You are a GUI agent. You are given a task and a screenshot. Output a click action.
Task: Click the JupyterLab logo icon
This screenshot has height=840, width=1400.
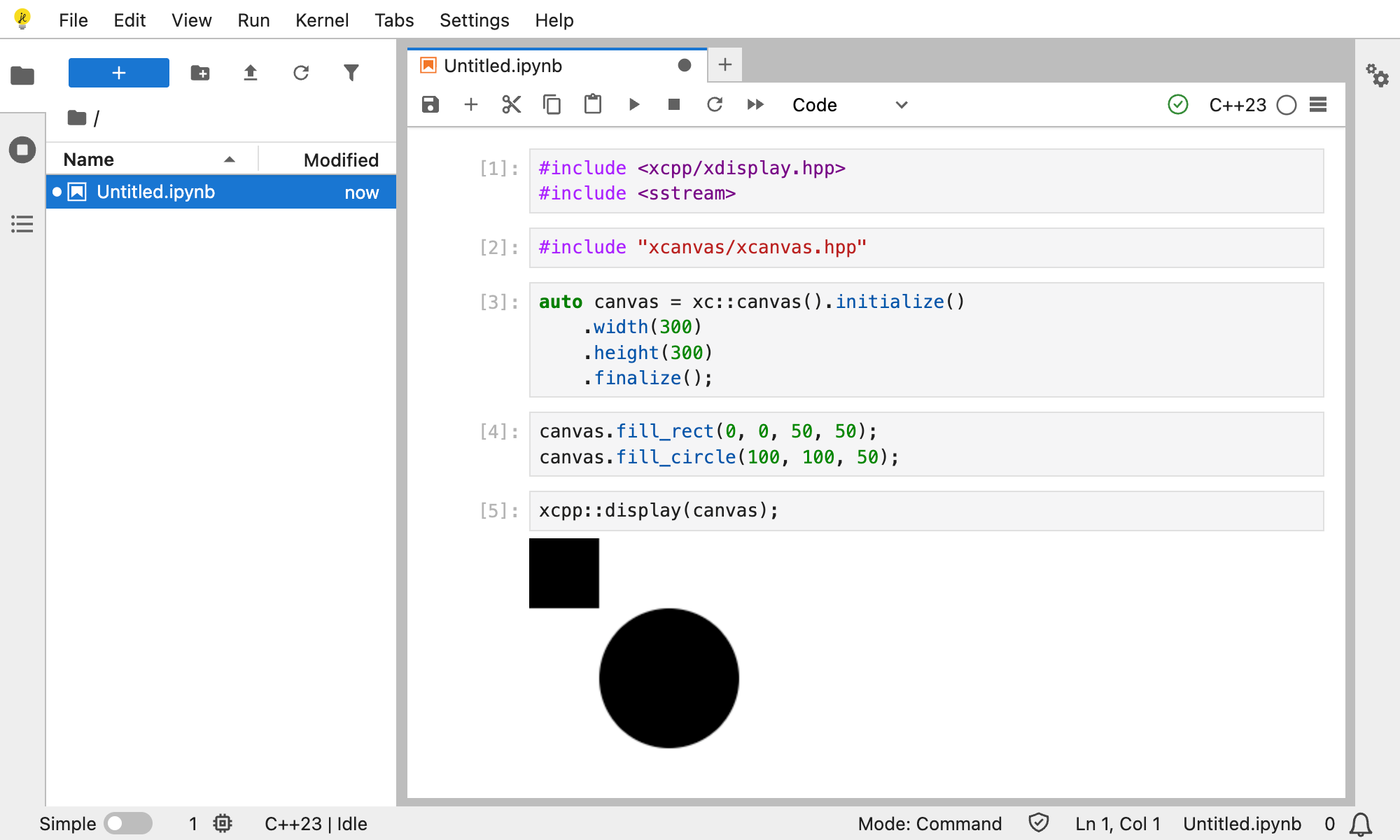point(22,20)
